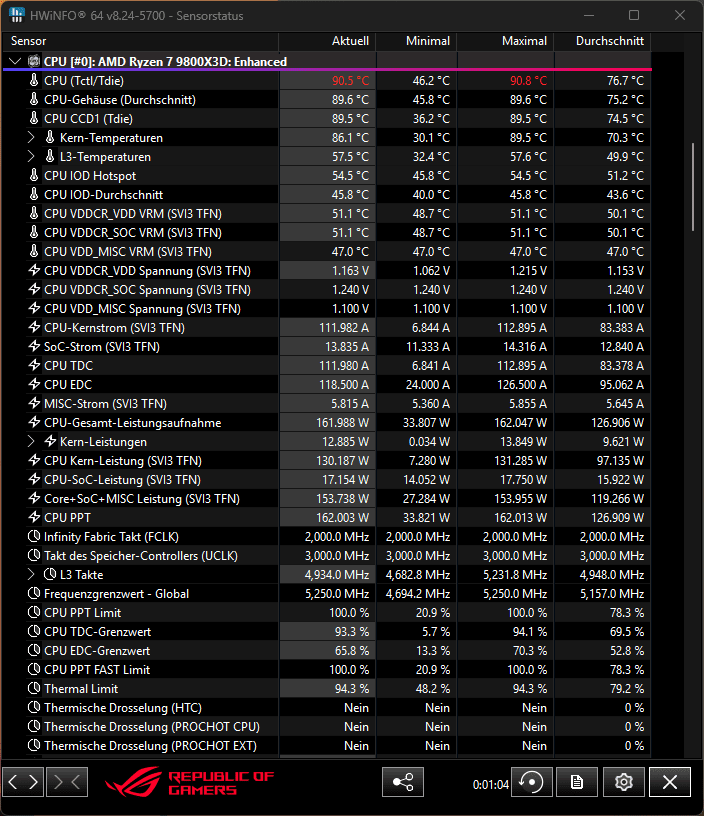
Task: Maximize the HWiNFO window
Action: [x=634, y=15]
